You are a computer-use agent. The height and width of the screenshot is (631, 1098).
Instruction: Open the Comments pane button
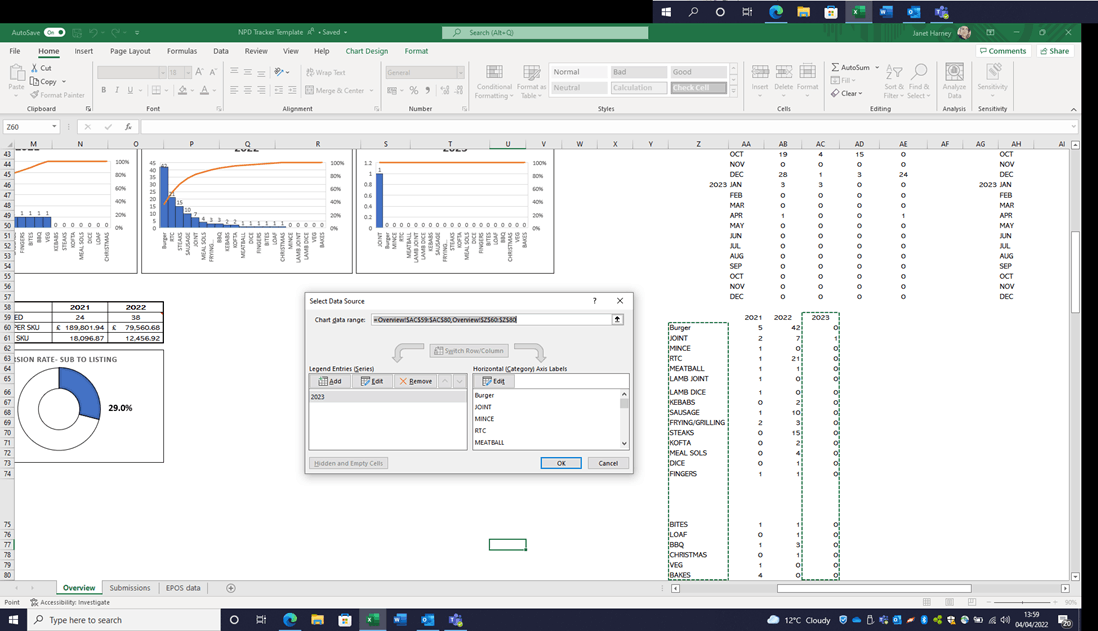(1003, 51)
